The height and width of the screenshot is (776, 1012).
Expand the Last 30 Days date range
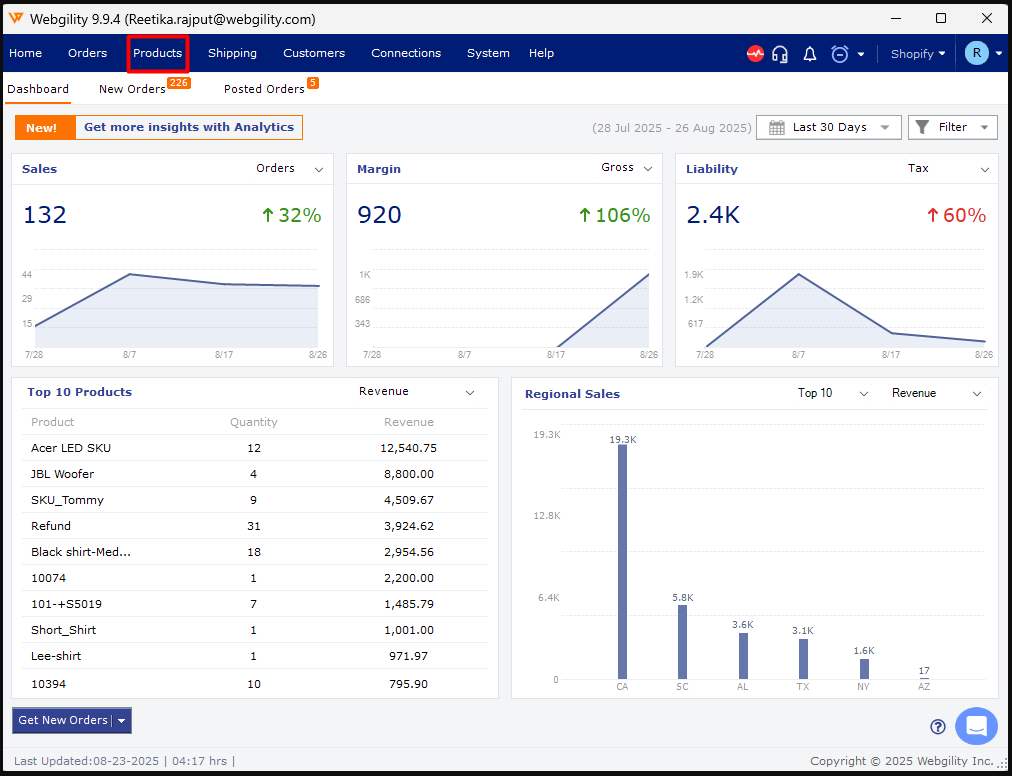pos(828,128)
